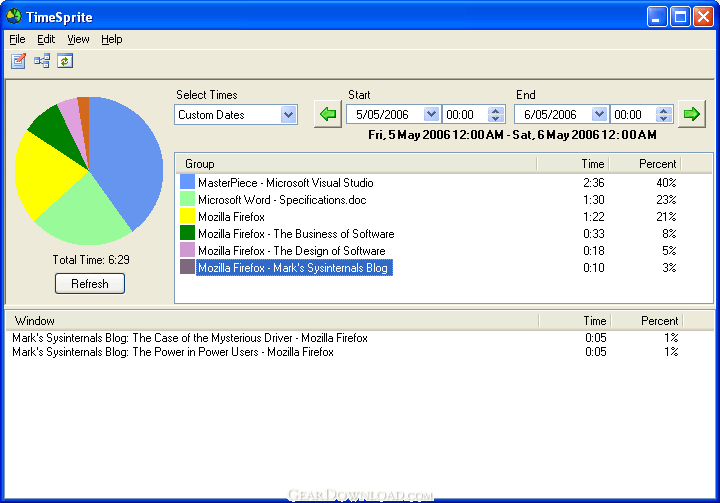Click the 40% percent value

666,183
